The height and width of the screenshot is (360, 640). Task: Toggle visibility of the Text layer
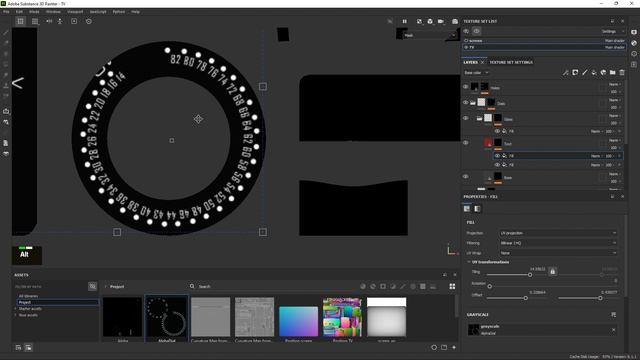pos(466,143)
